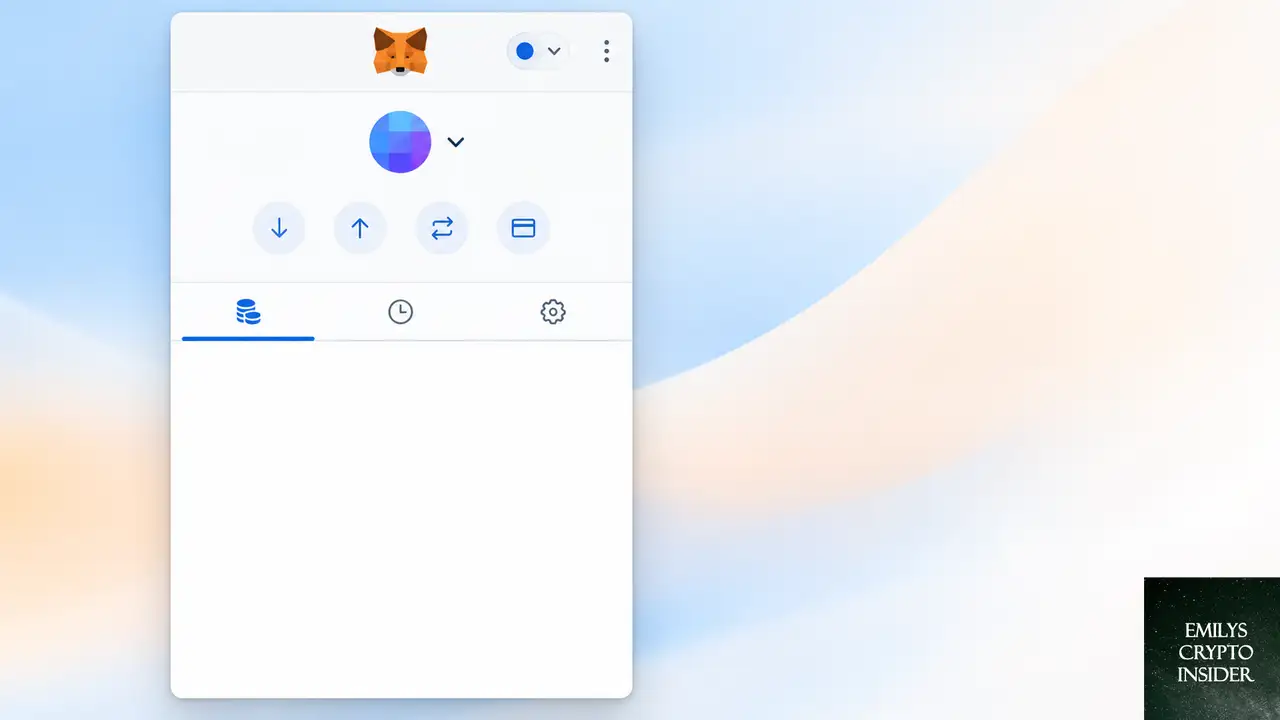Click the MetaMask fox logo
This screenshot has height=720, width=1280.
[x=400, y=51]
